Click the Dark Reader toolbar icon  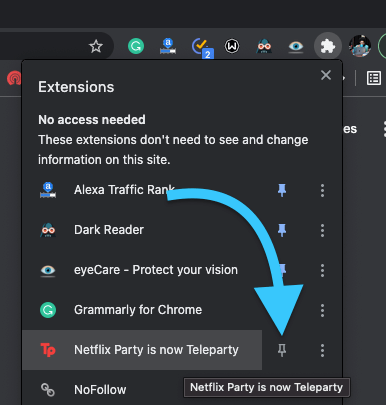(264, 46)
